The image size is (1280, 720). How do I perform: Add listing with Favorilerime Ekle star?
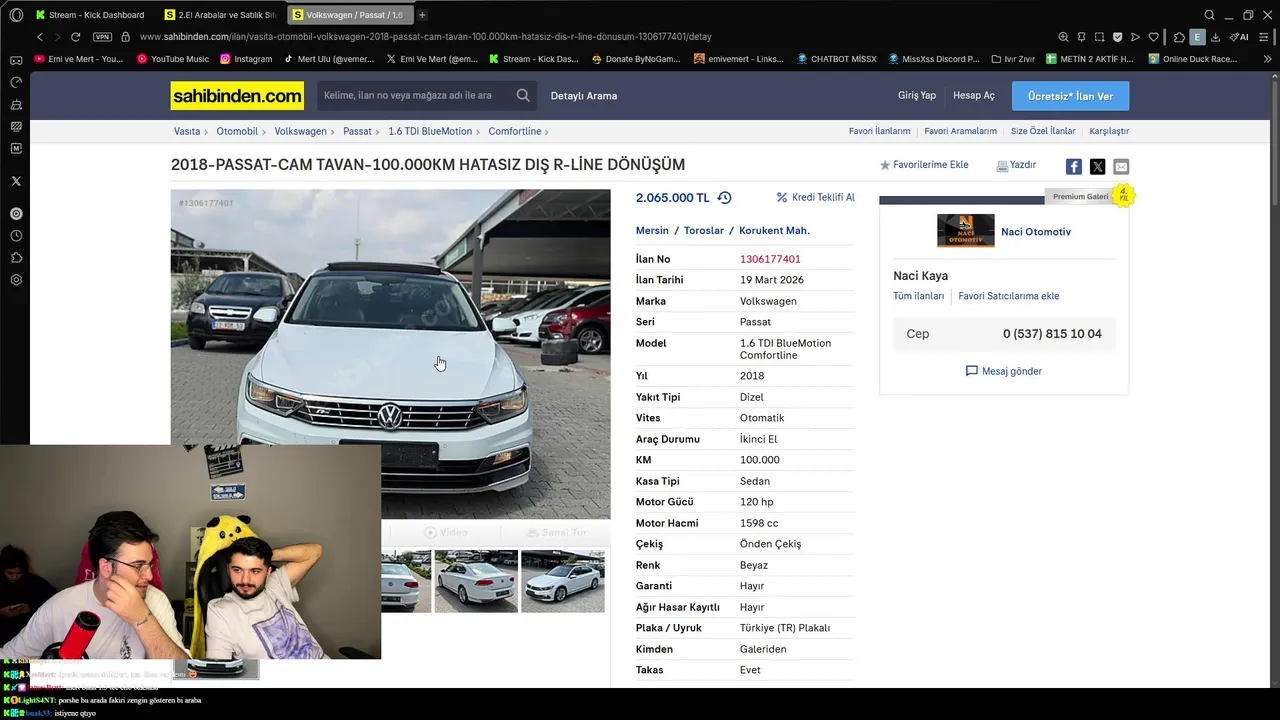tap(924, 165)
